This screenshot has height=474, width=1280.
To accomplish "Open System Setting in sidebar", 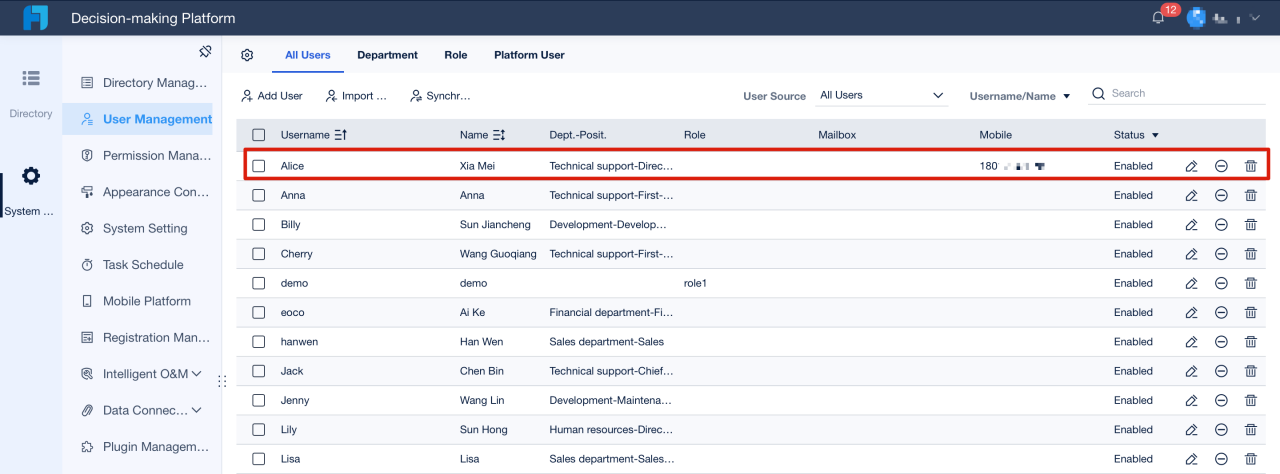I will (134, 228).
